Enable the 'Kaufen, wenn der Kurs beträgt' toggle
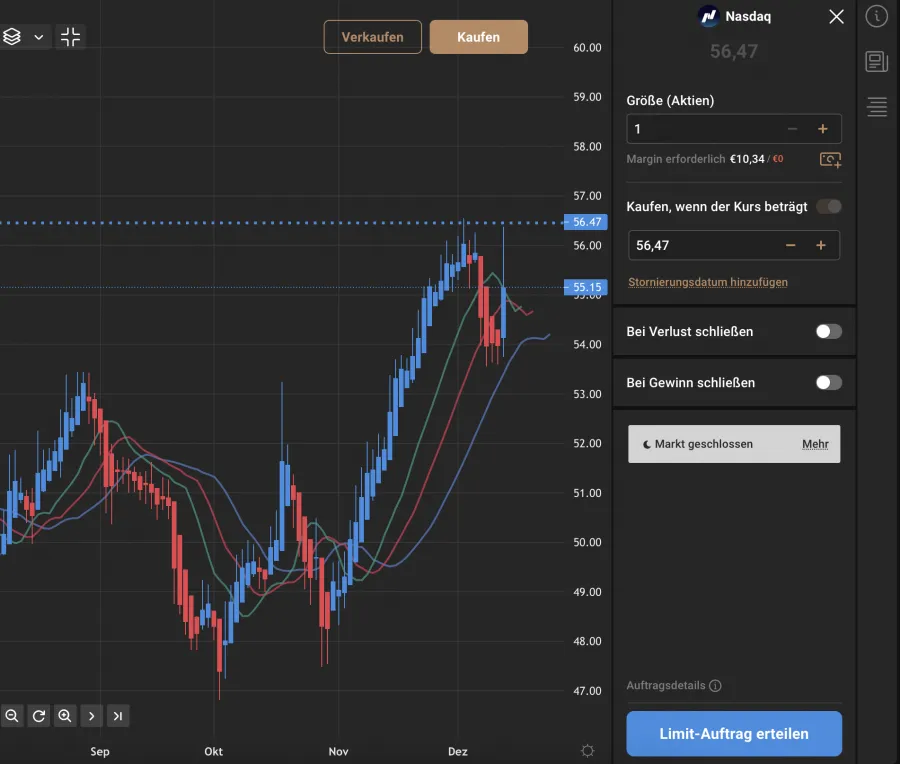 (830, 207)
